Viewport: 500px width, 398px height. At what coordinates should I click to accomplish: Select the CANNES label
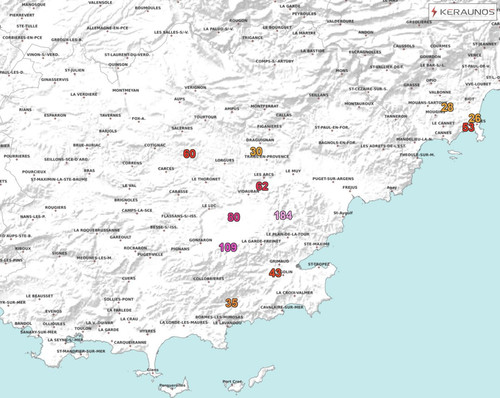click(443, 133)
